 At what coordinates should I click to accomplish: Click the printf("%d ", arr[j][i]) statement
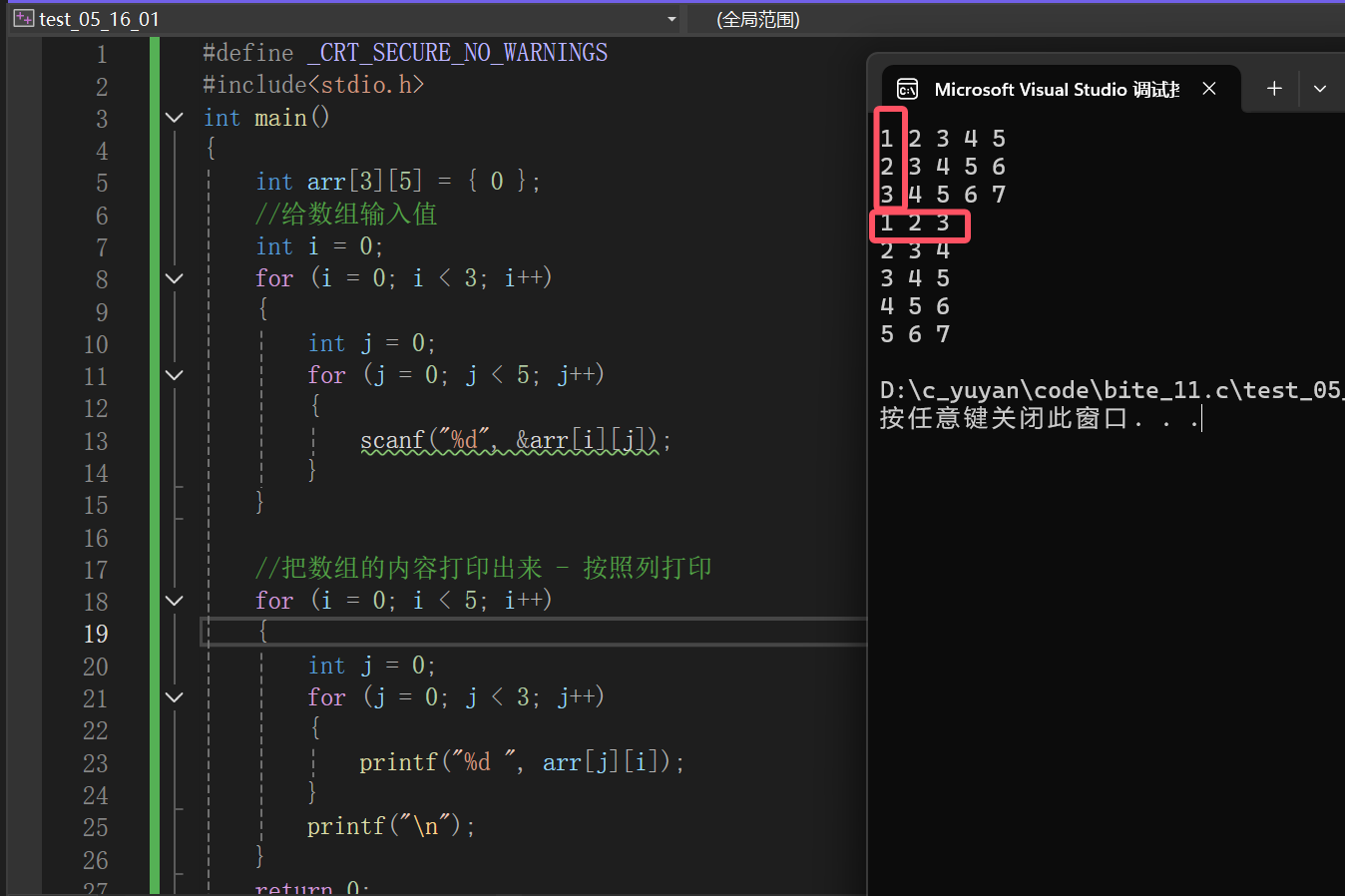tap(522, 762)
